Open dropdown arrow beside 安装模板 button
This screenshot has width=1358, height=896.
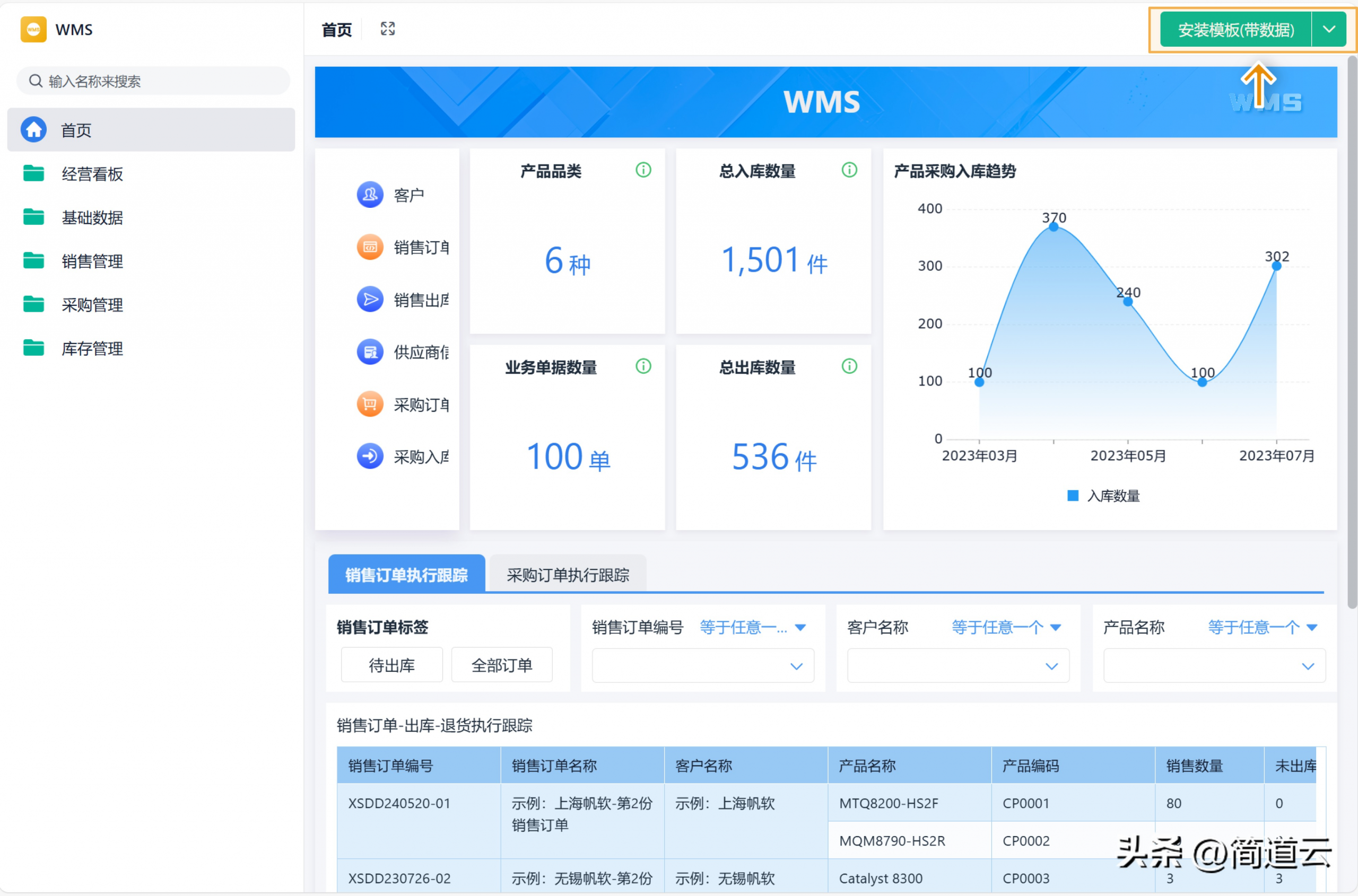(1329, 29)
